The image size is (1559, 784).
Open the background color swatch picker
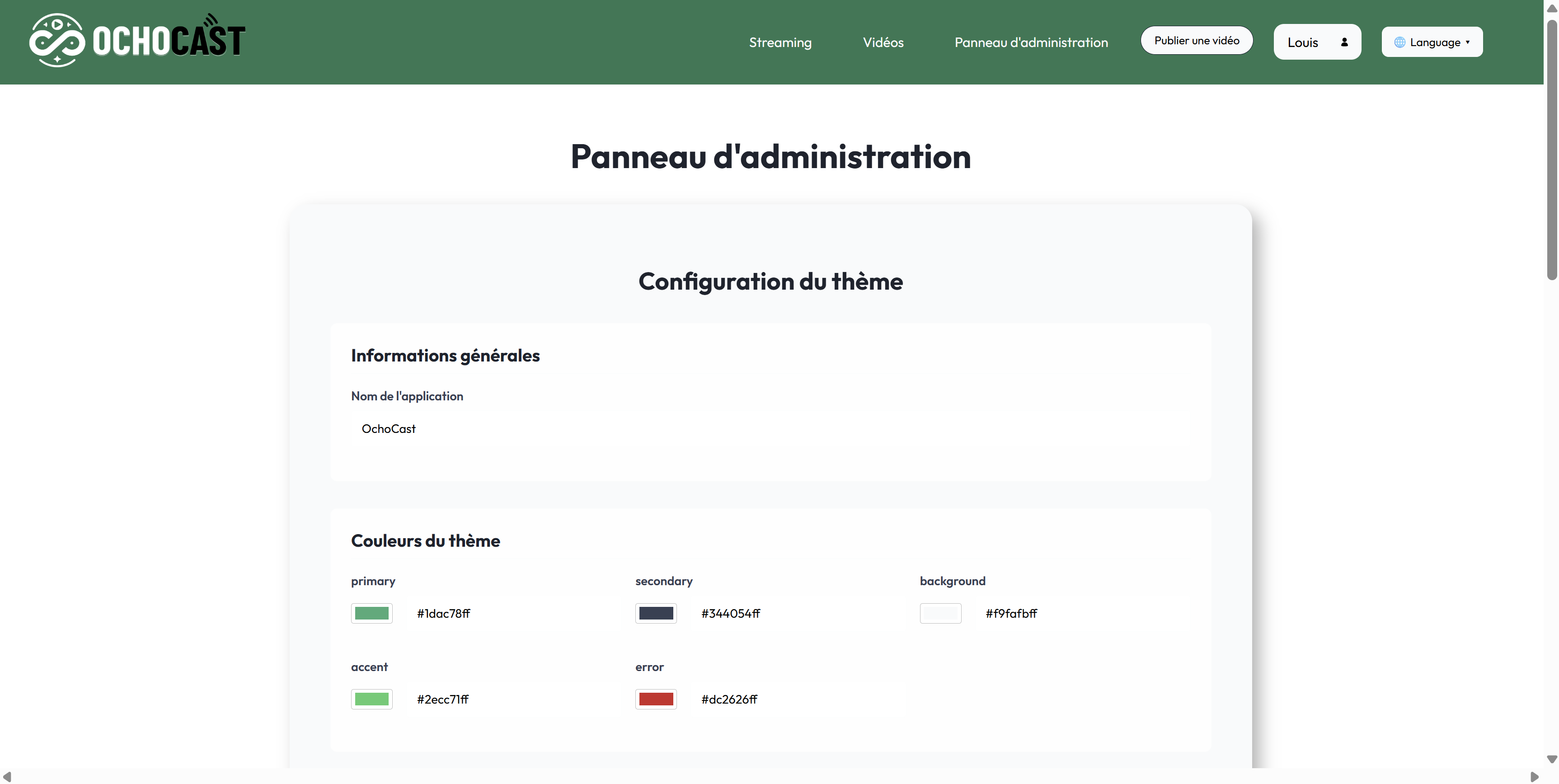940,613
